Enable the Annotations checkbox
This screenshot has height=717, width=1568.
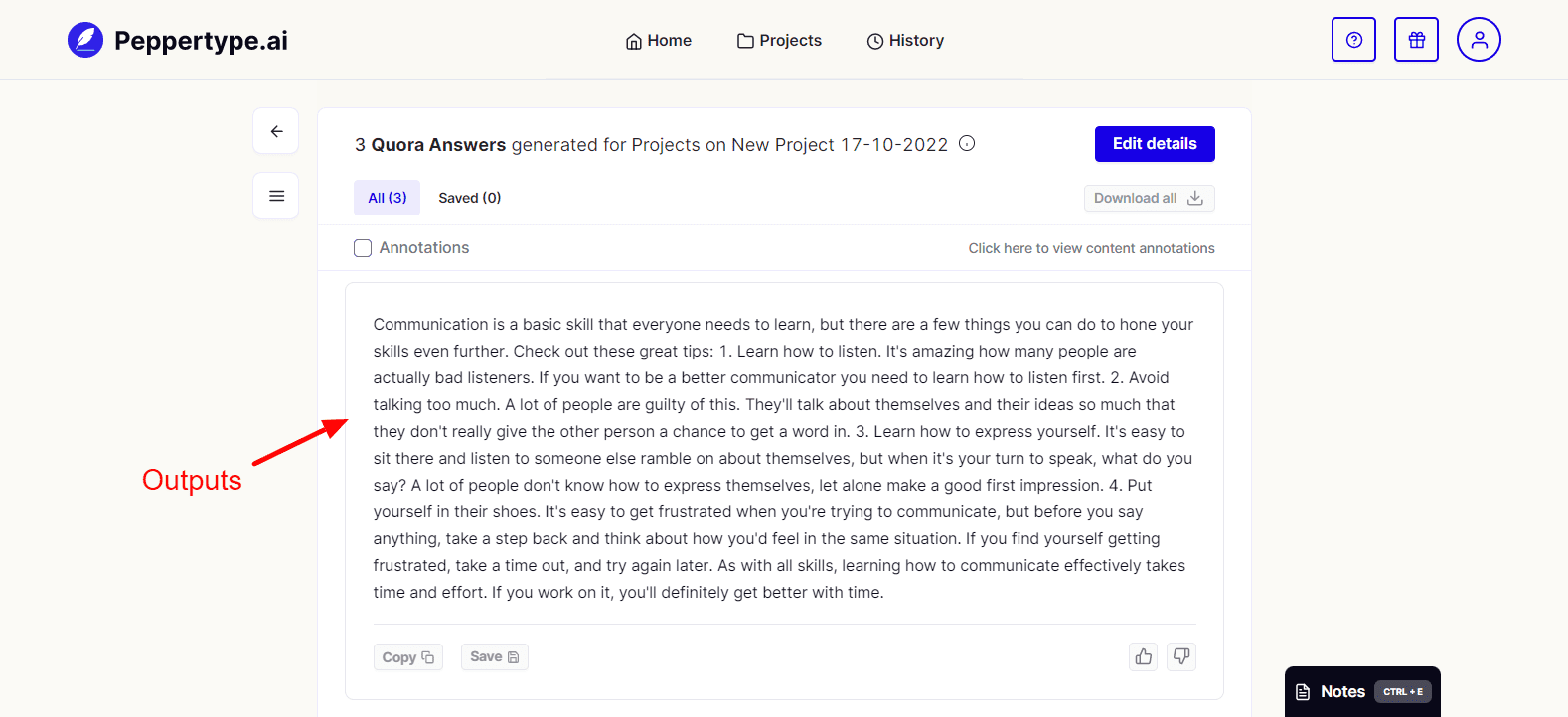pyautogui.click(x=363, y=248)
